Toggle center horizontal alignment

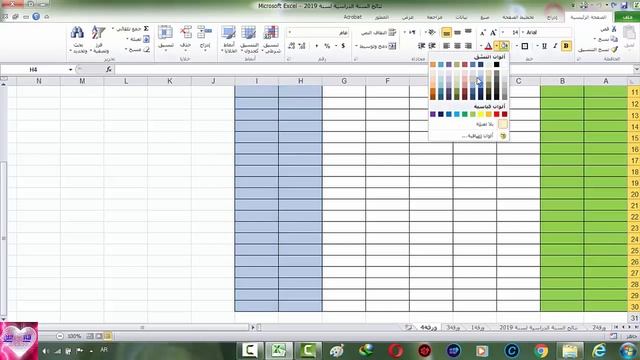[458, 46]
